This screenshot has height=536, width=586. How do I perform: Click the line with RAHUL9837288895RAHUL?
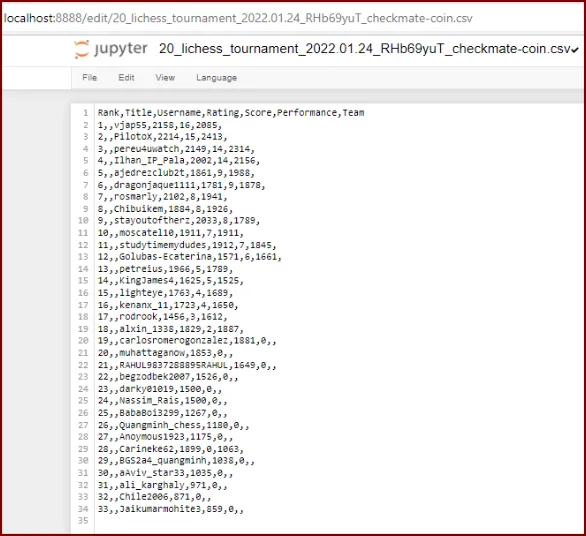187,365
